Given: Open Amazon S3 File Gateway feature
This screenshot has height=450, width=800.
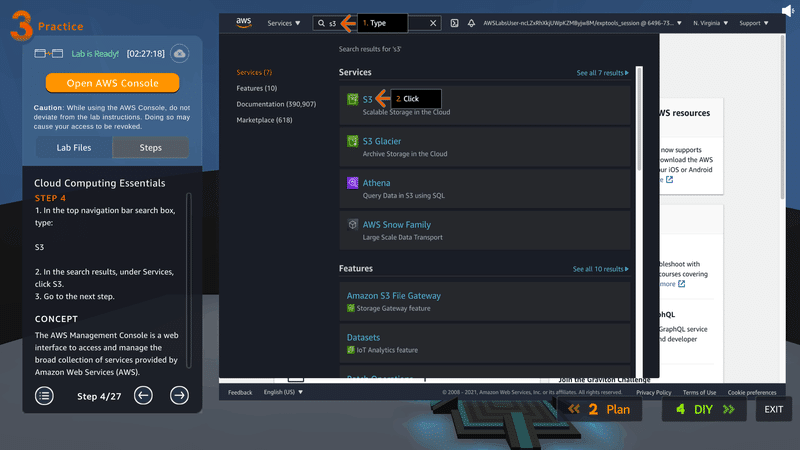Looking at the screenshot, I should tap(393, 295).
